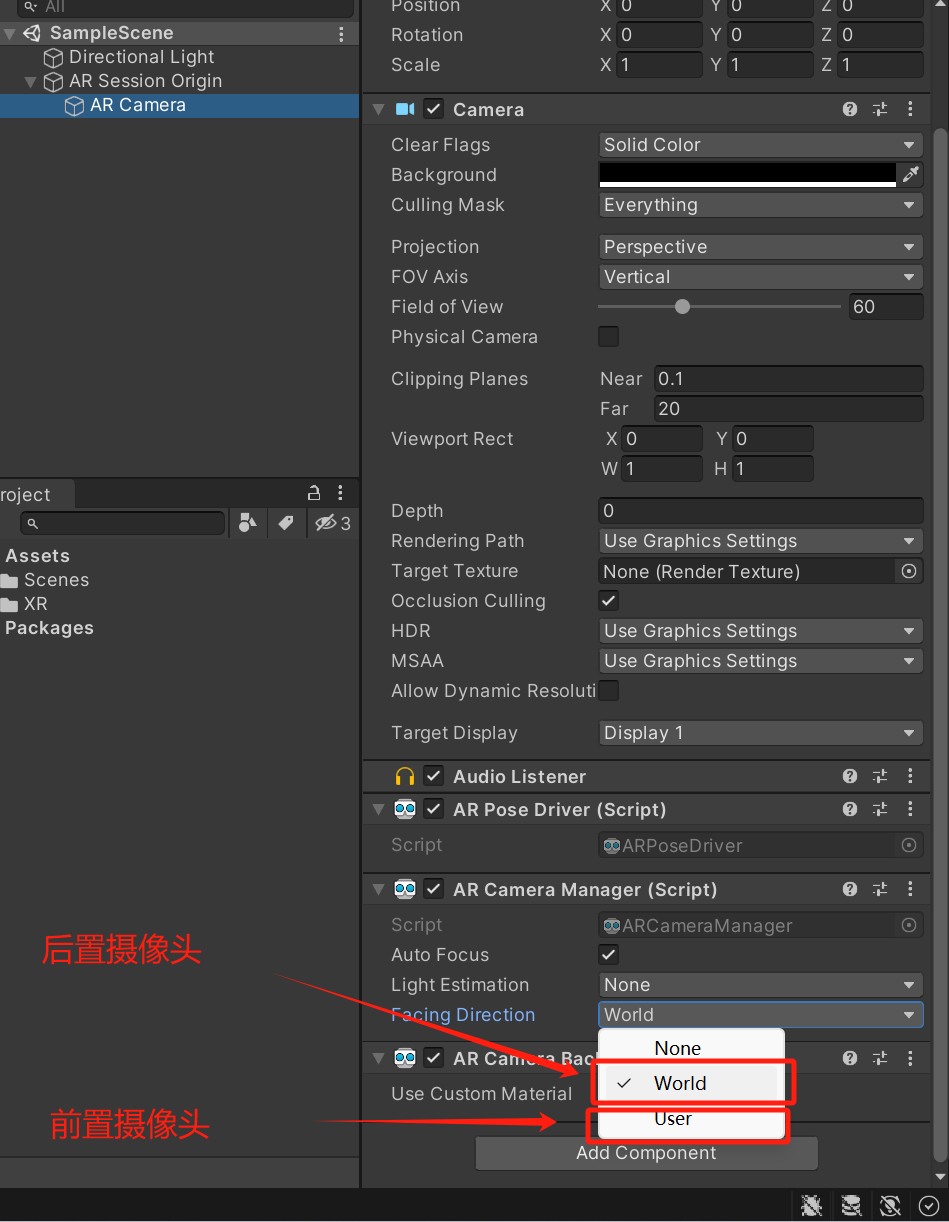Click the Field of View slider
Viewport: 949px width, 1222px height.
point(719,307)
